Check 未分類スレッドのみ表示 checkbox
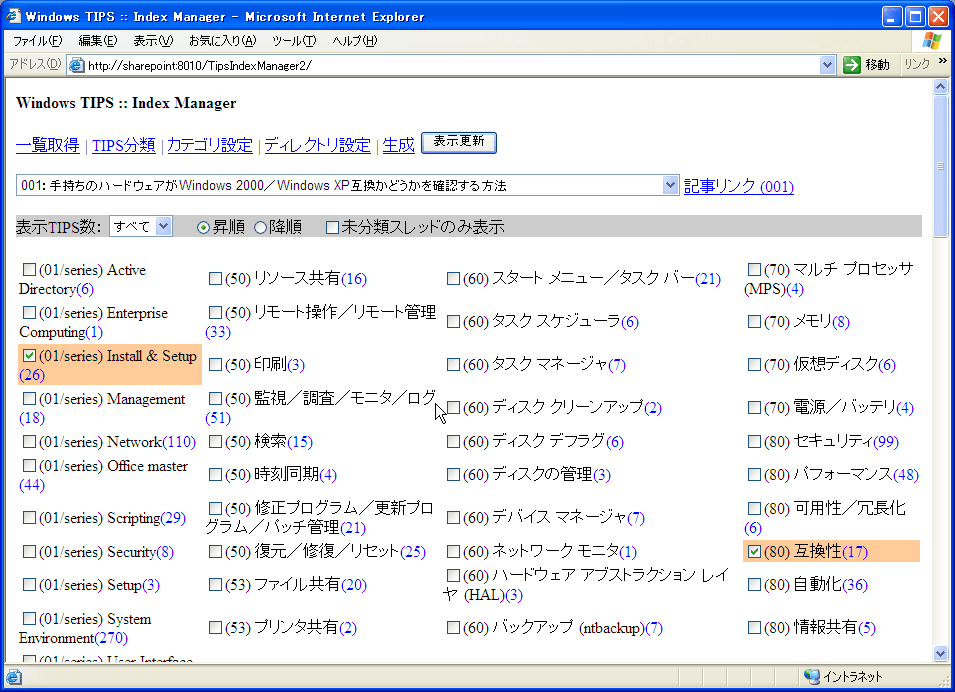The height and width of the screenshot is (692, 955). (x=333, y=227)
